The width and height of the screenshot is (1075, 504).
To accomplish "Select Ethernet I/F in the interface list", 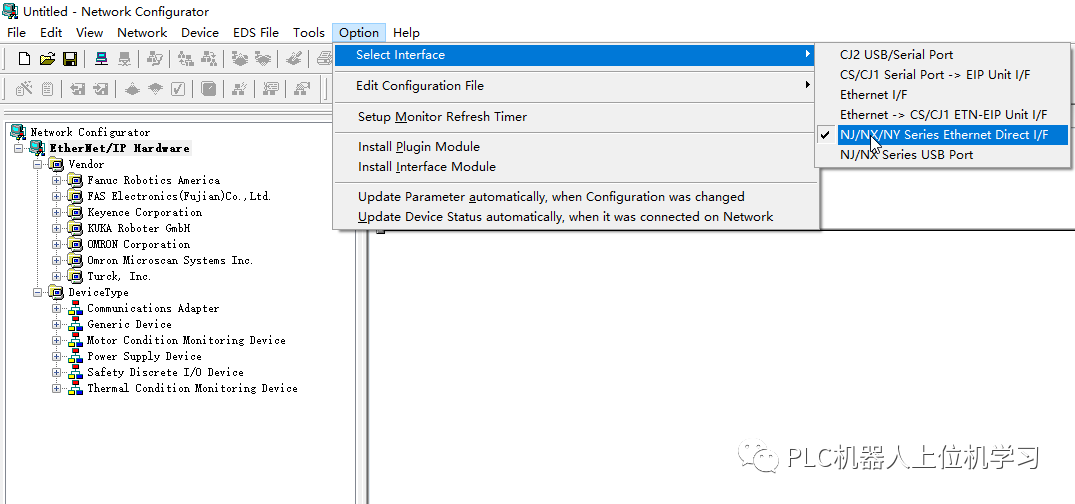I will [x=873, y=95].
